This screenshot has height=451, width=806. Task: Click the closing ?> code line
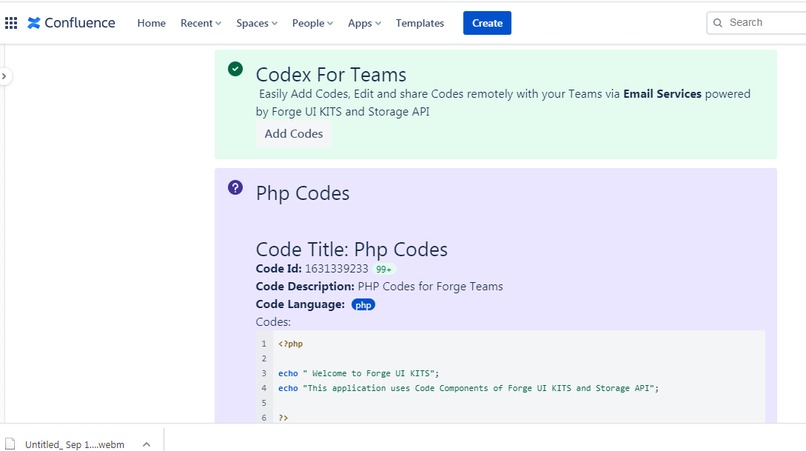coord(283,418)
